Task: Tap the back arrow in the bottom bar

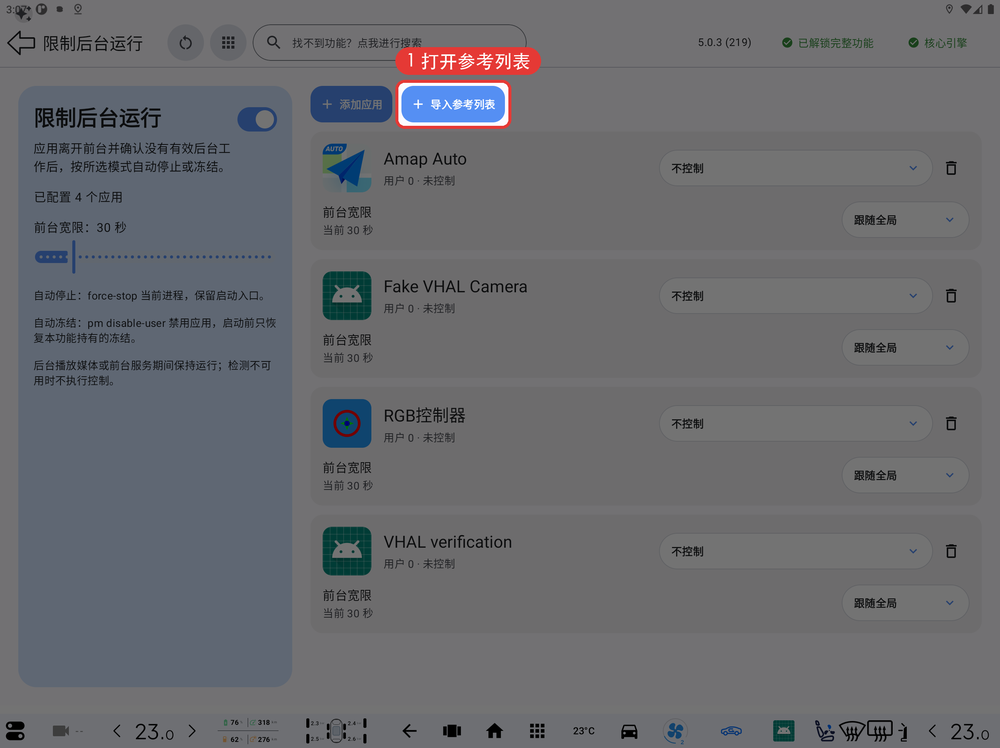Action: click(x=409, y=731)
